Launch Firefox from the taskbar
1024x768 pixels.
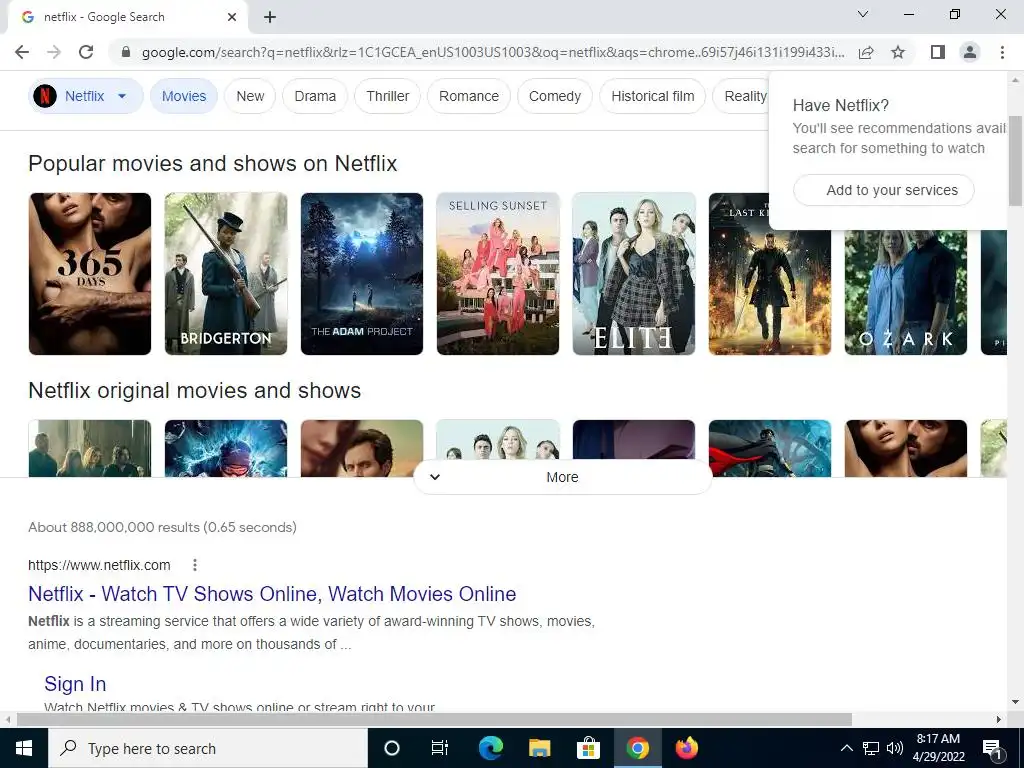tap(686, 748)
